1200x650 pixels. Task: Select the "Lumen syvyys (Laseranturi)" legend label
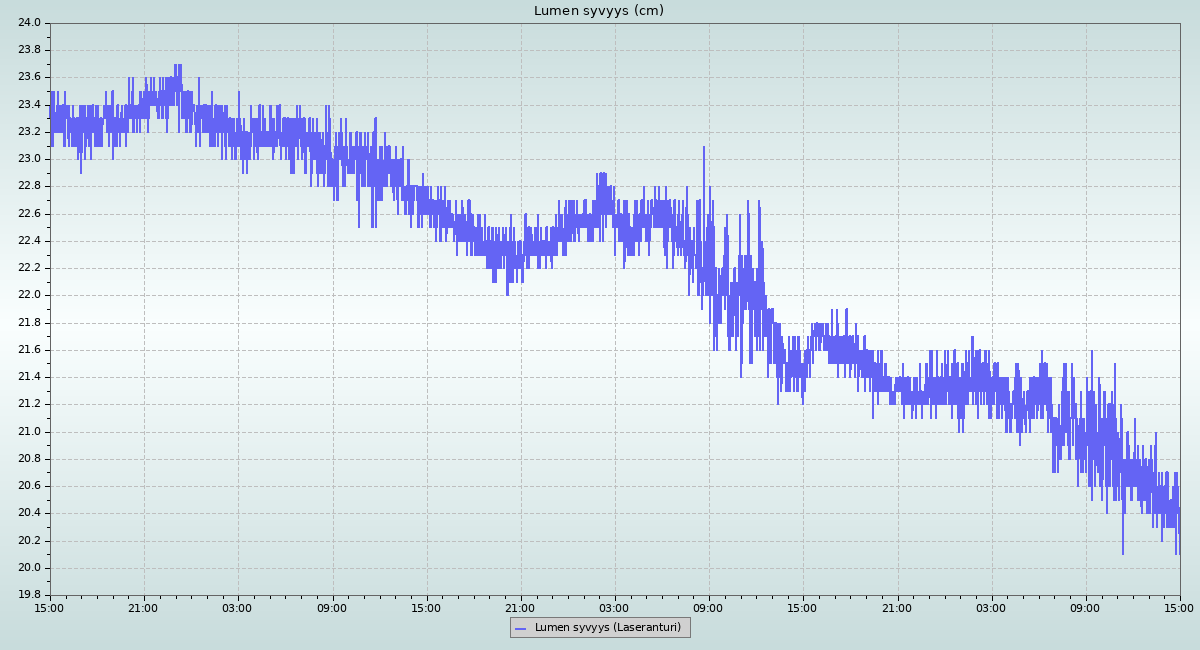click(607, 628)
